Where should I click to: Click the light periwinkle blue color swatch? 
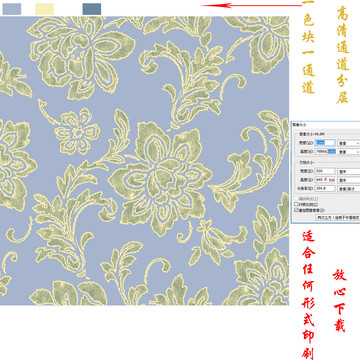[x=12, y=9]
